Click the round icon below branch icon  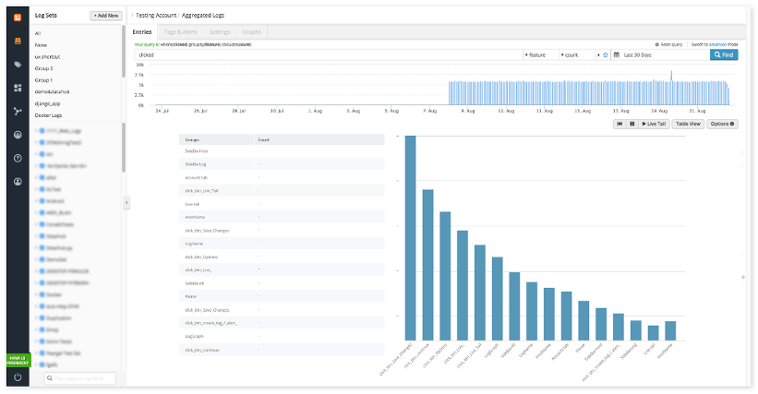(x=17, y=135)
